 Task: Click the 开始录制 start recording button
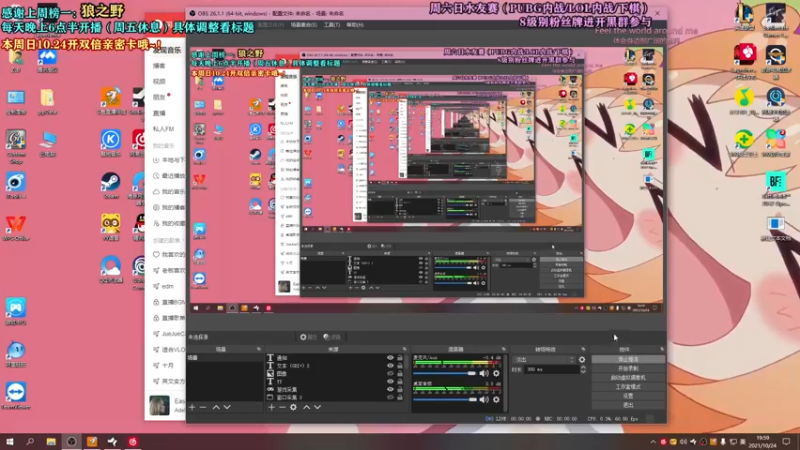[628, 368]
